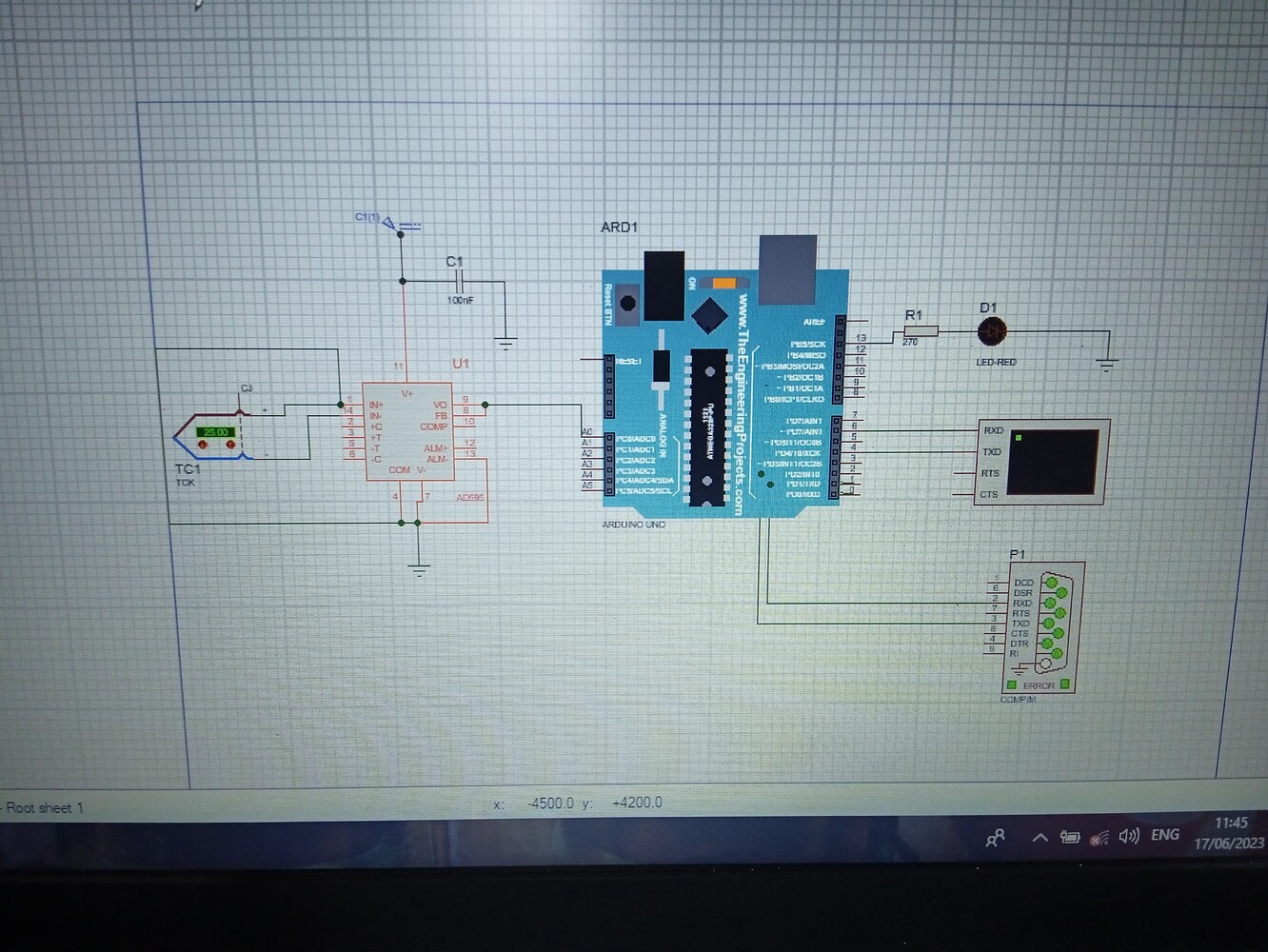Click the green 25.00 temperature readout
Screen dimensions: 1268x952
tap(217, 431)
